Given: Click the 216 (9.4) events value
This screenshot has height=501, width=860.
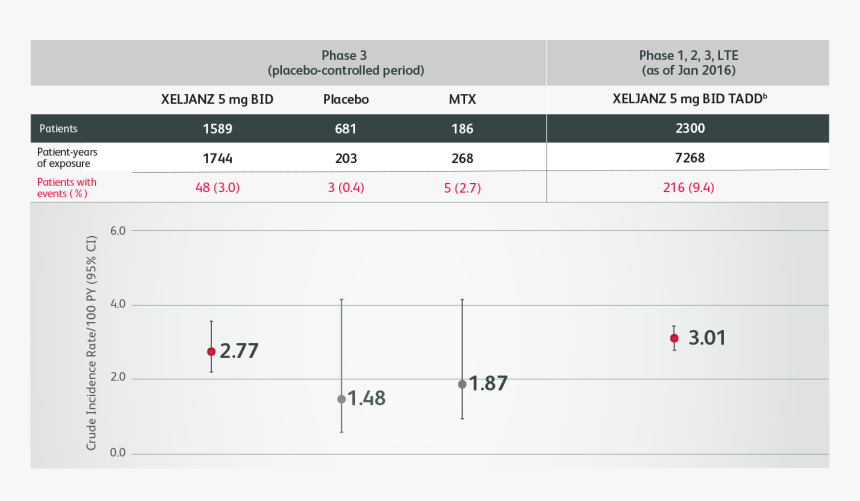Looking at the screenshot, I should (688, 188).
